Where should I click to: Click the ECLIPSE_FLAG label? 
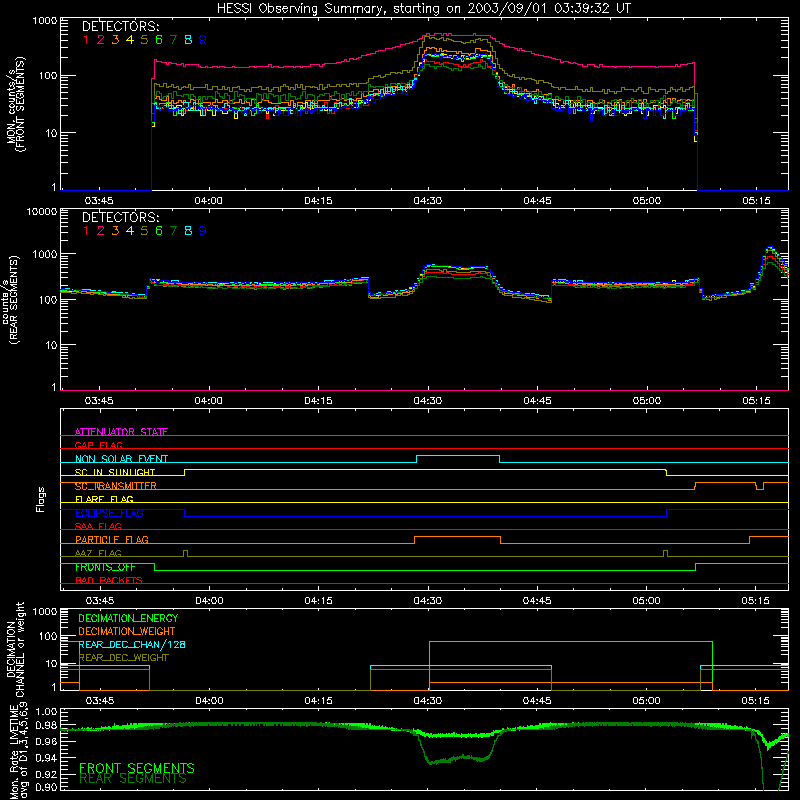109,513
